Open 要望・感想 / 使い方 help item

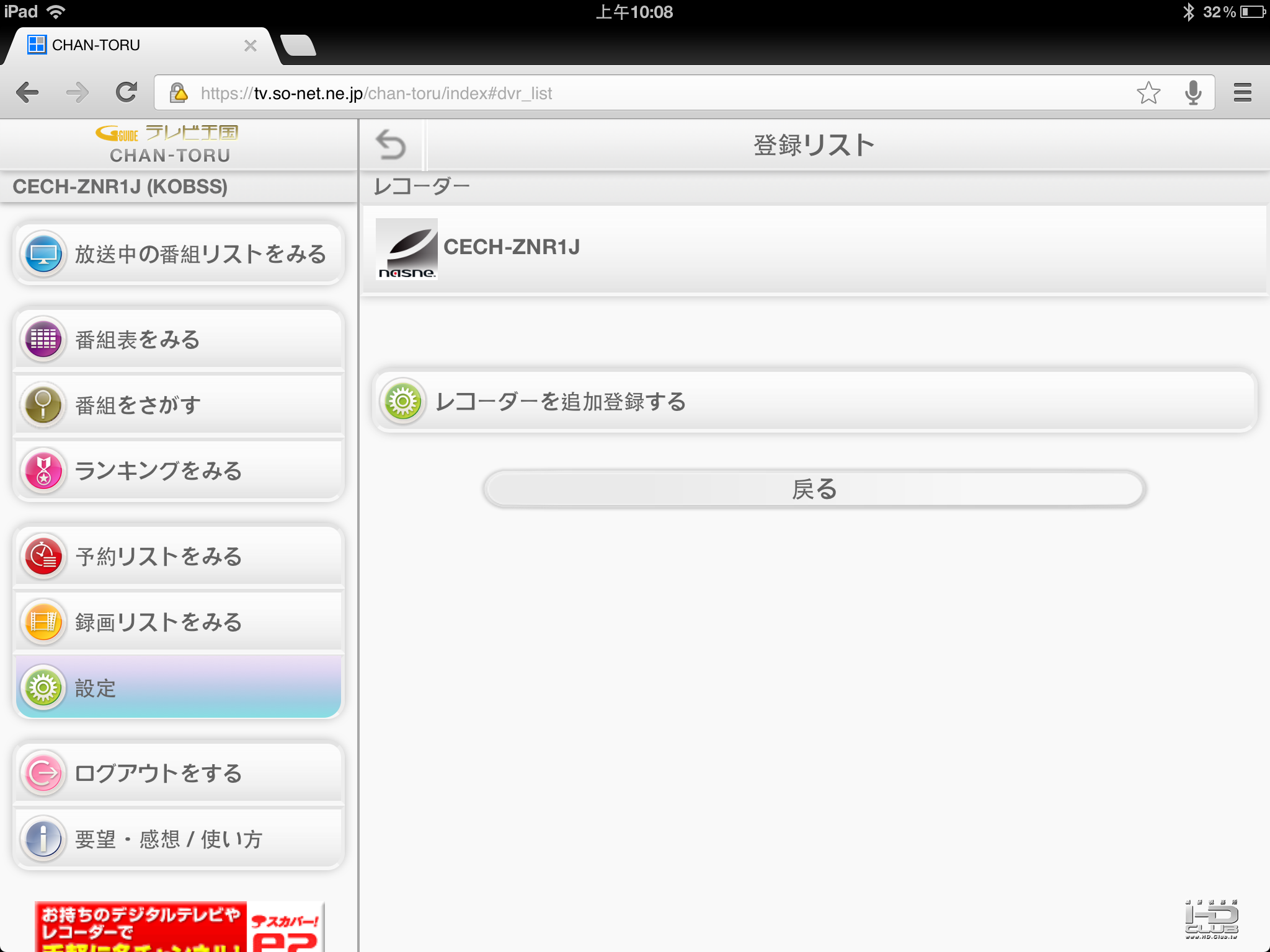click(x=179, y=839)
